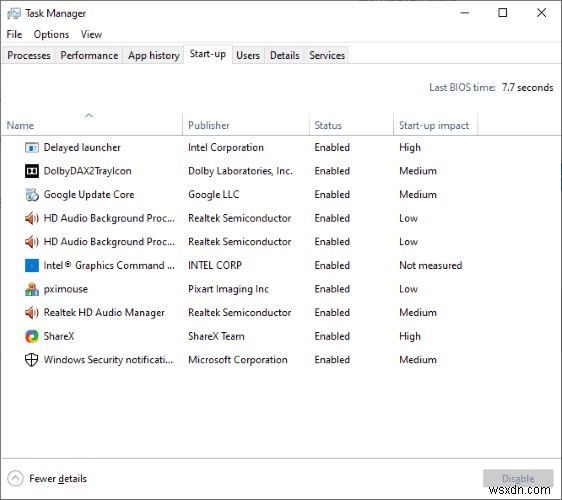Click the Pixart Imaging Inc publisher cell

coord(228,289)
